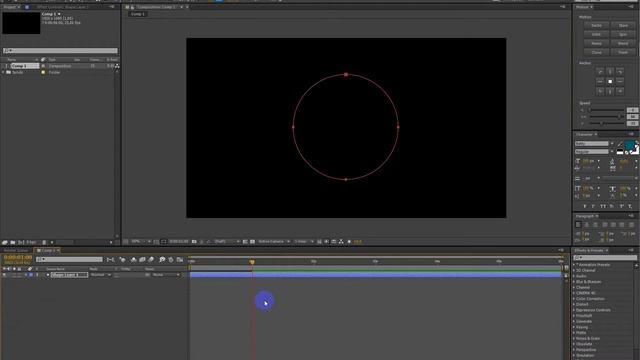Viewport: 640px width, 360px height.
Task: Click the Project panel search field
Action: 60,51
